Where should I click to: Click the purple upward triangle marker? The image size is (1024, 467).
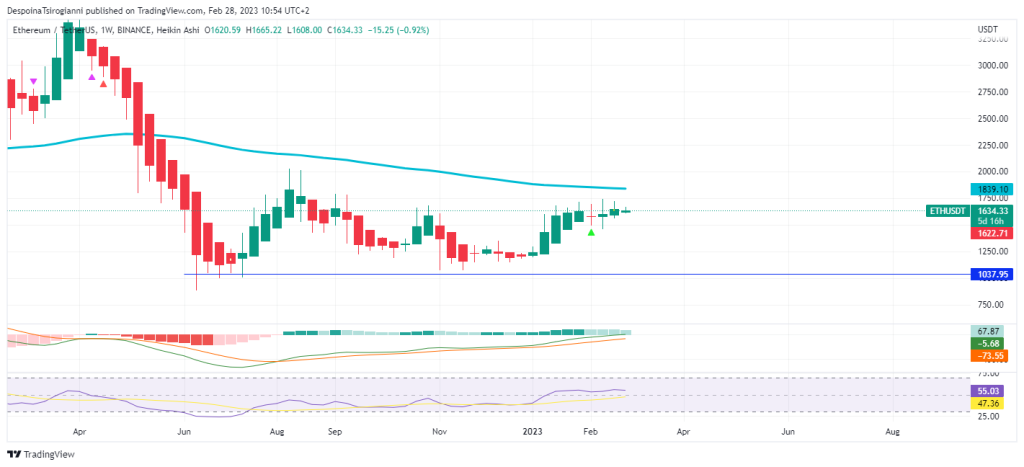pos(92,76)
